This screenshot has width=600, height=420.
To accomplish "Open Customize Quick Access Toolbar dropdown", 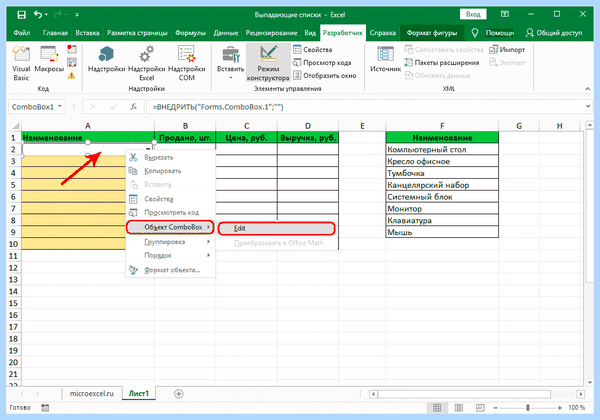I will [x=77, y=15].
